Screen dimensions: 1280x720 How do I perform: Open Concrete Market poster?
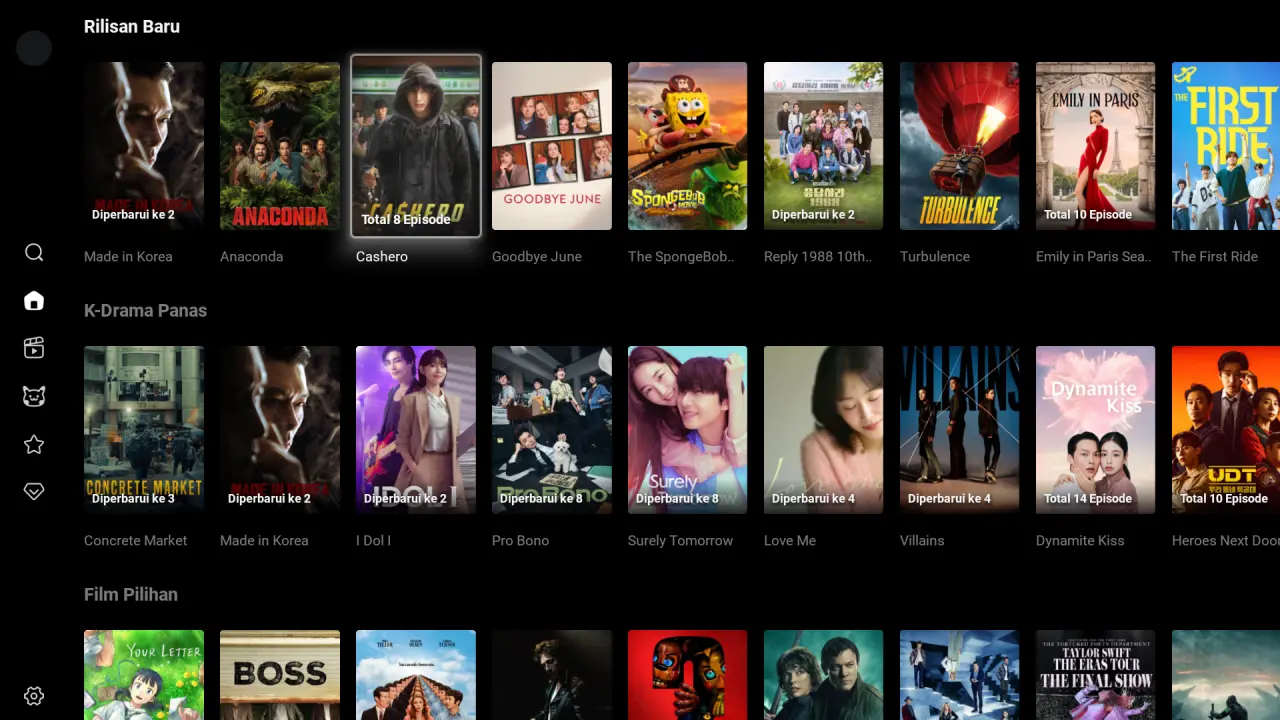pyautogui.click(x=144, y=430)
